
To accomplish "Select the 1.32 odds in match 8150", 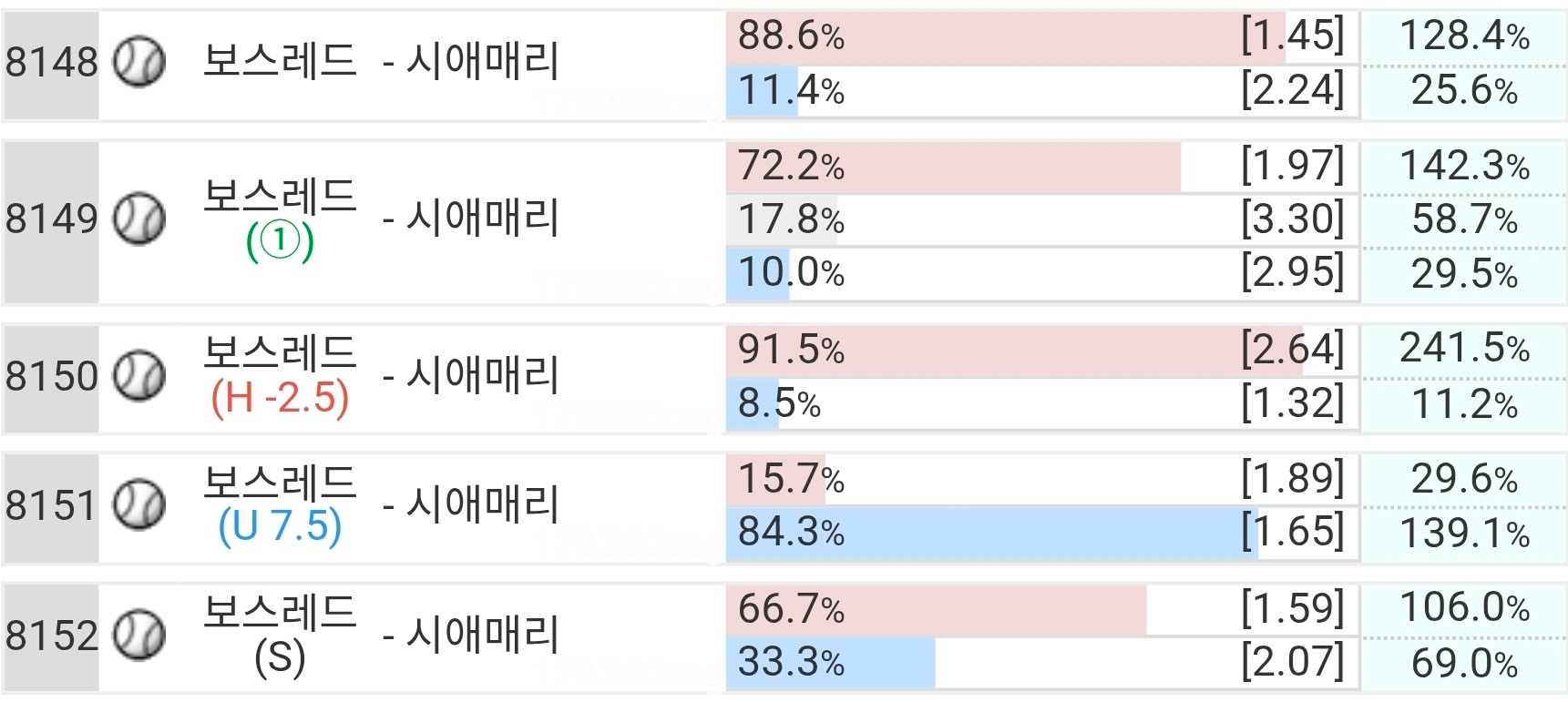I will [x=1292, y=402].
